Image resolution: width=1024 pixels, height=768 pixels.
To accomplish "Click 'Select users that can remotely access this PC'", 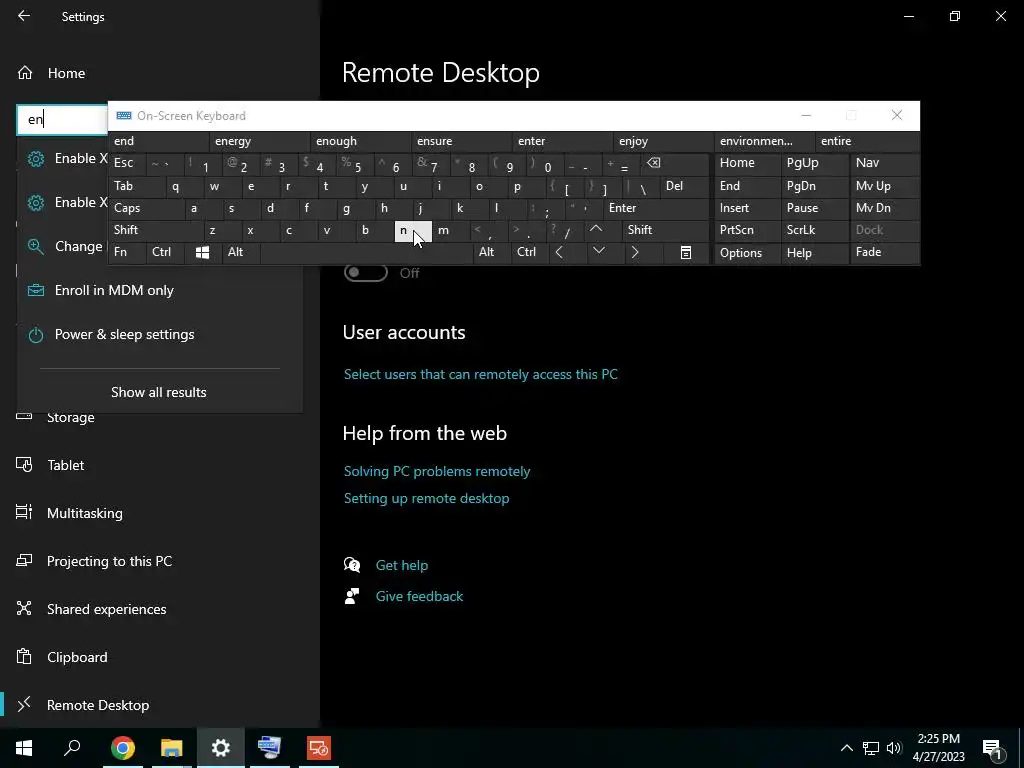I will tap(481, 375).
